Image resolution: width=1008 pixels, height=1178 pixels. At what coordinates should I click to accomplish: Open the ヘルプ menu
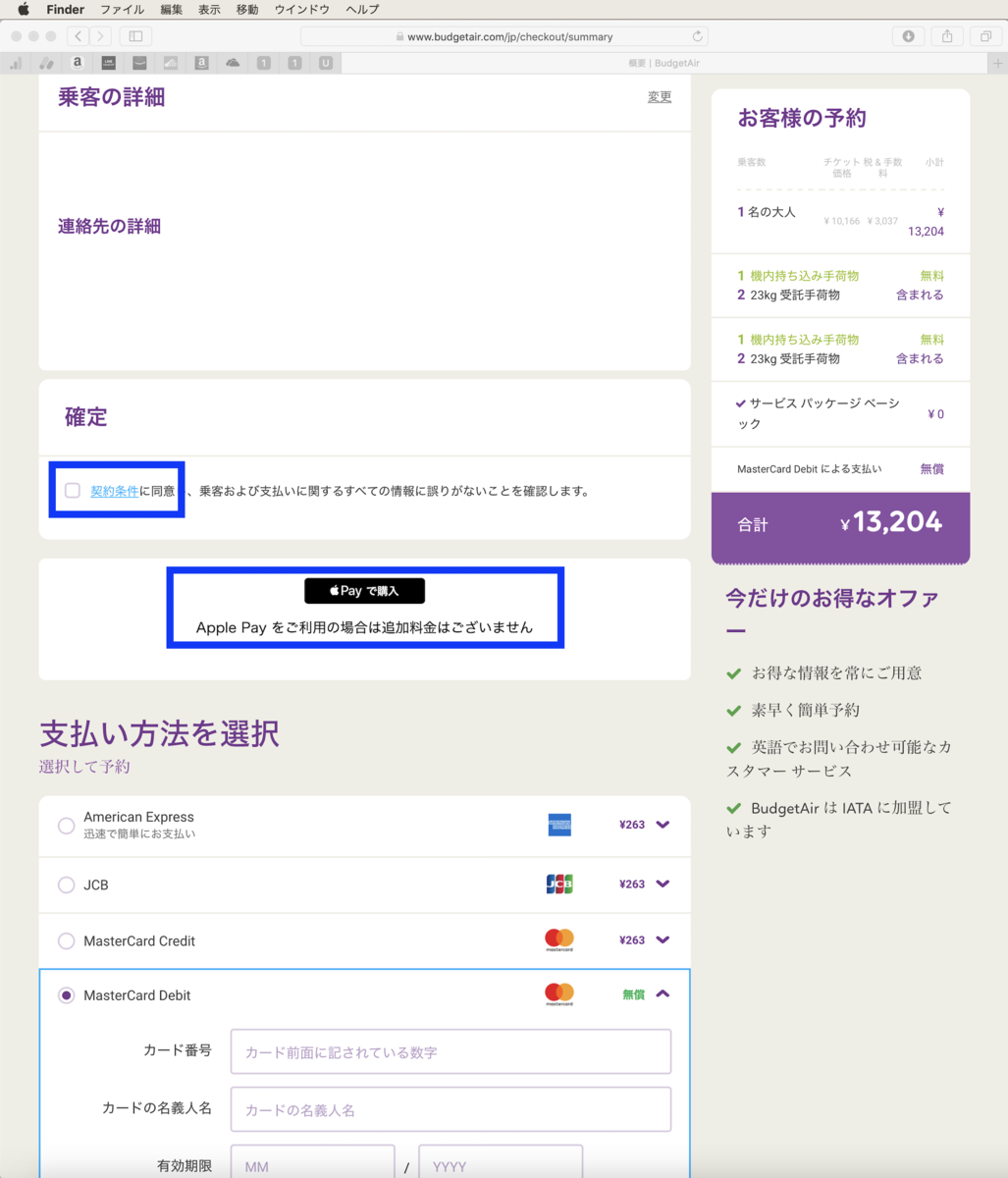point(362,9)
